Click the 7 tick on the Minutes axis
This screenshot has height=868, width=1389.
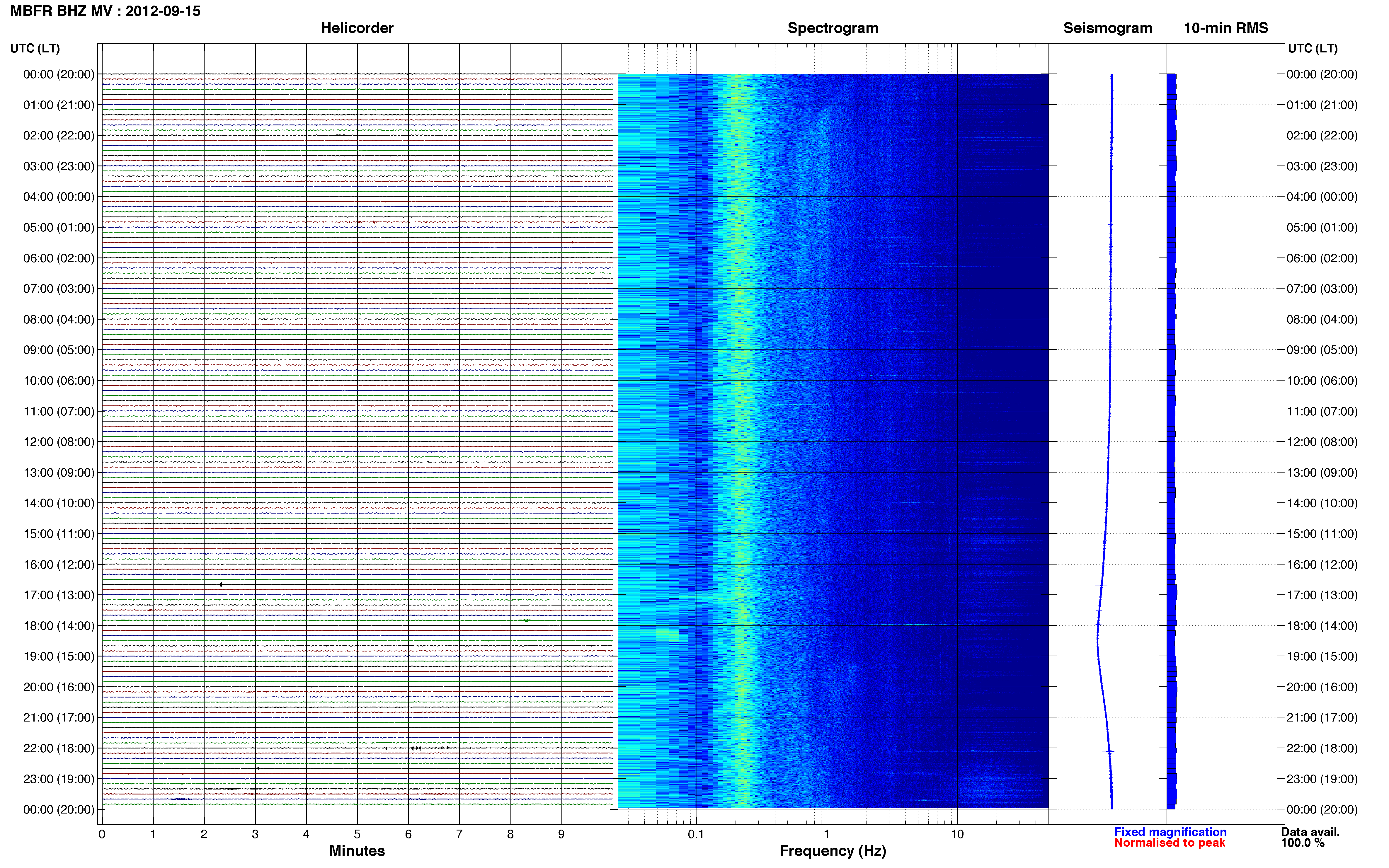click(x=459, y=834)
